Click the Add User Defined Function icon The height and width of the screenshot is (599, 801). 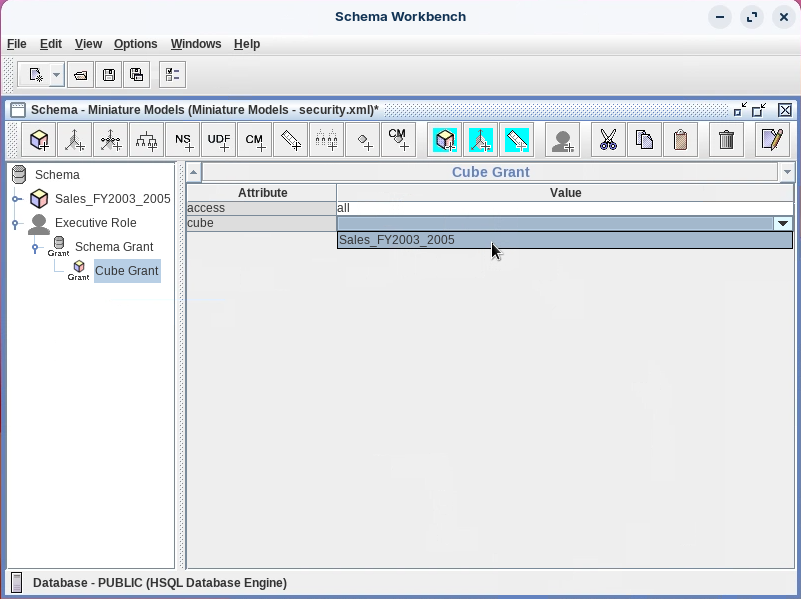click(x=219, y=139)
